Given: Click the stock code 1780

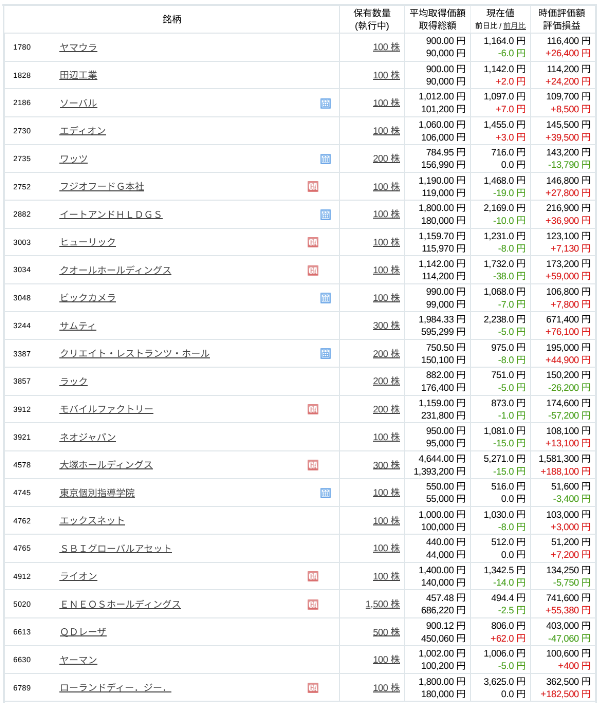Looking at the screenshot, I should click(22, 47).
